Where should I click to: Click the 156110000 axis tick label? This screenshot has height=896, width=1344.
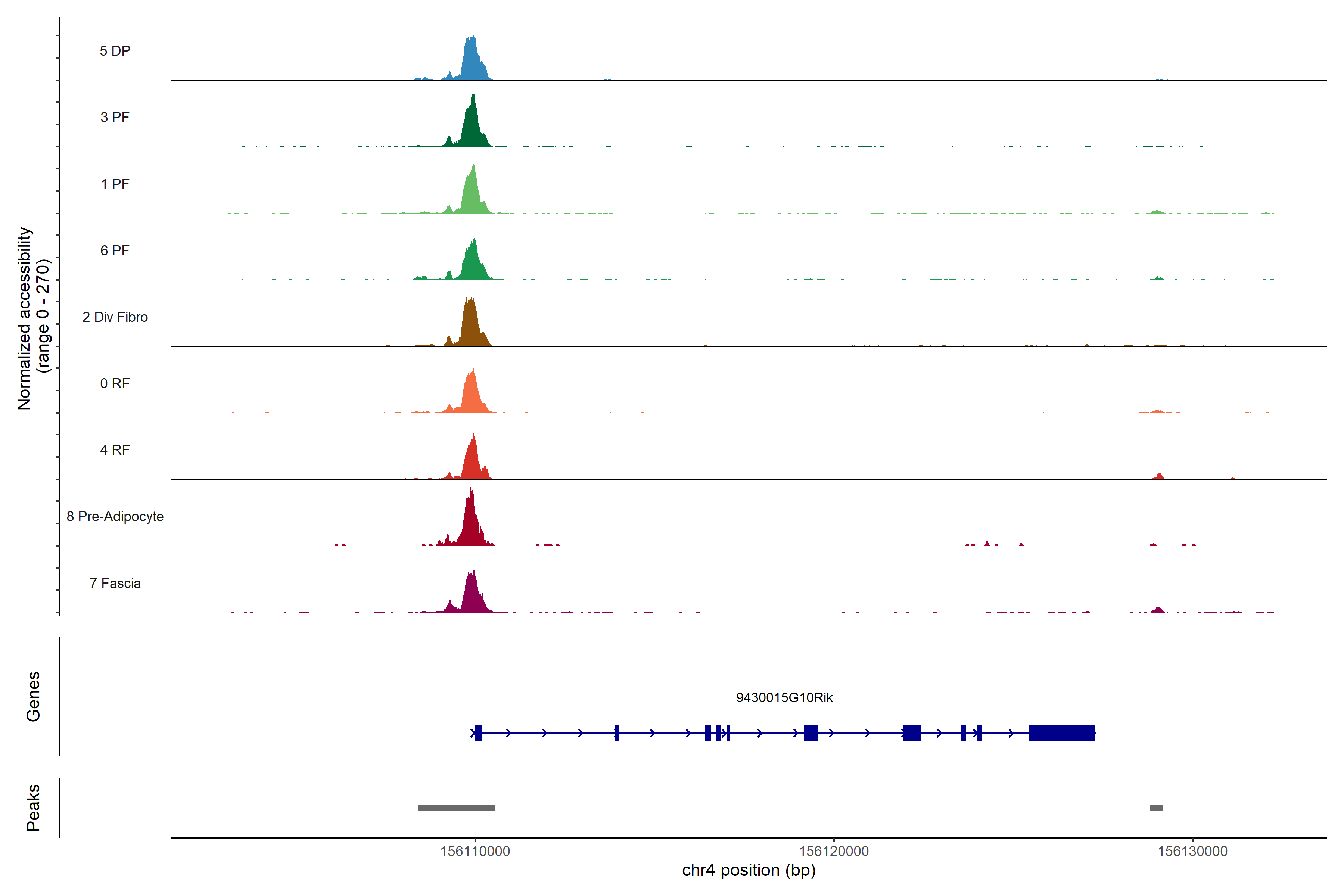click(475, 852)
